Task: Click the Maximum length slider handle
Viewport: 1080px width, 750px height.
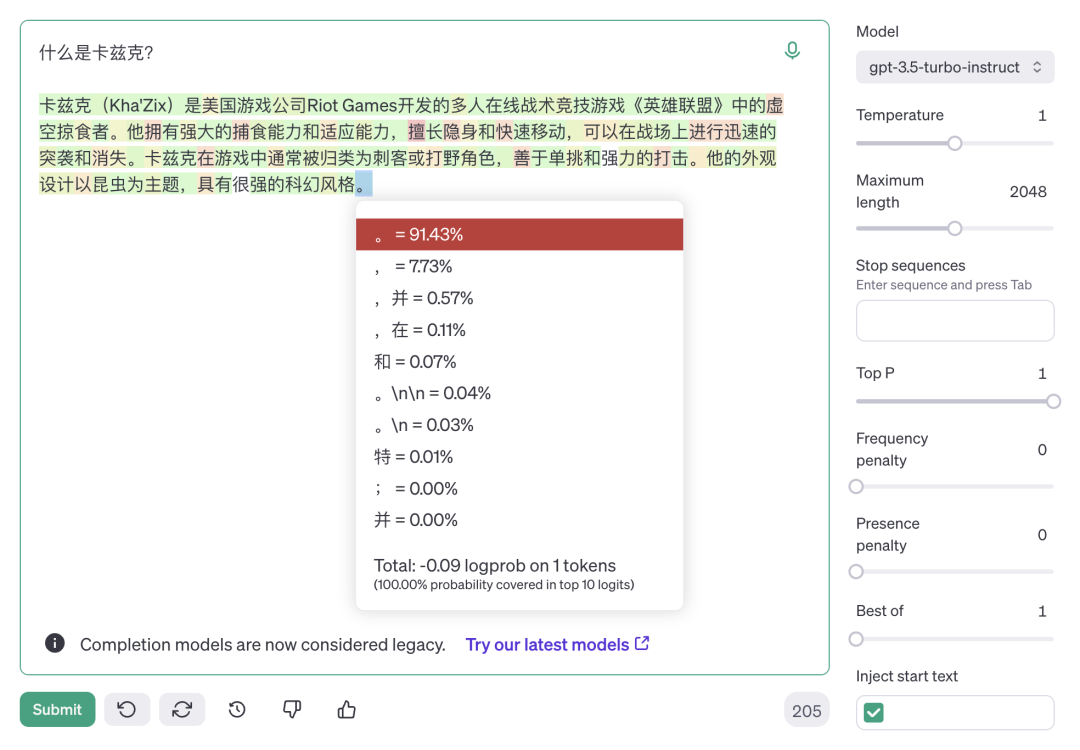Action: pos(955,228)
